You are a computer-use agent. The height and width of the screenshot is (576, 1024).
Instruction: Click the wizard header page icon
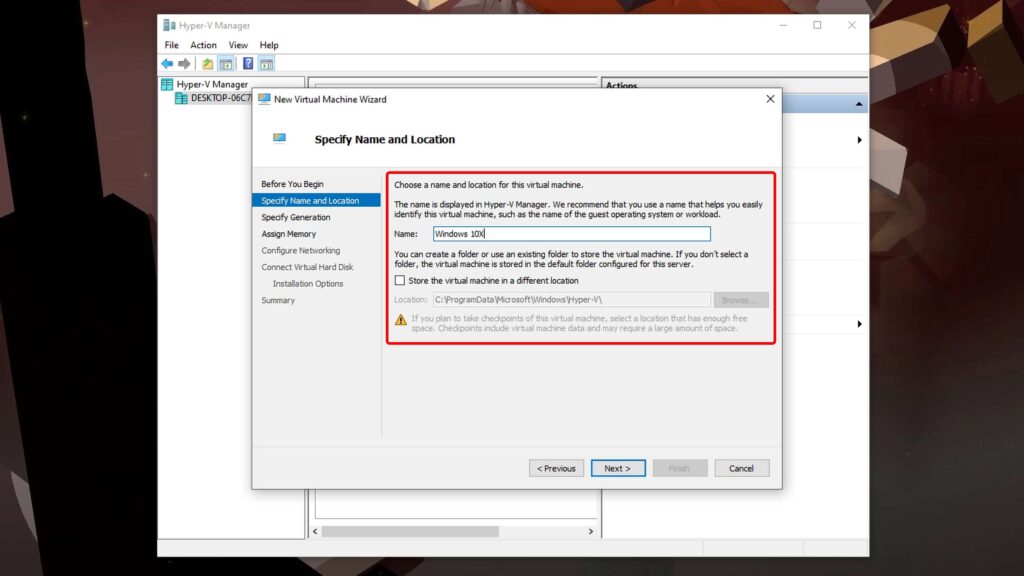pyautogui.click(x=280, y=138)
